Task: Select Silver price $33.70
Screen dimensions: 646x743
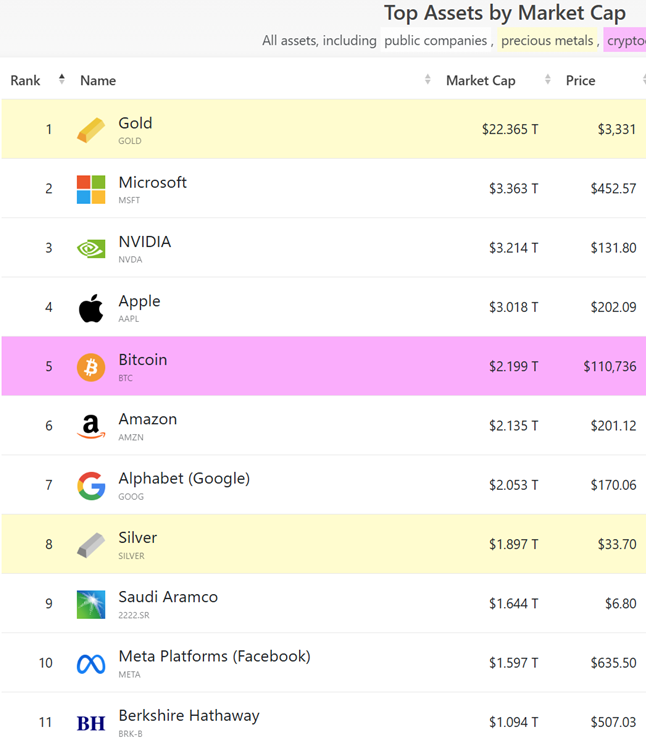Action: 617,544
